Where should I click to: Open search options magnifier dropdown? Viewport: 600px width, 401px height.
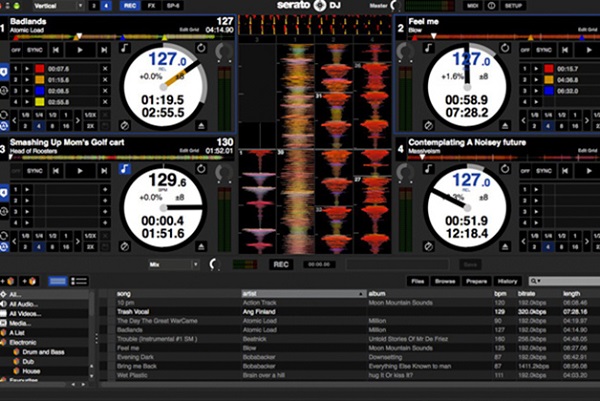coord(535,281)
